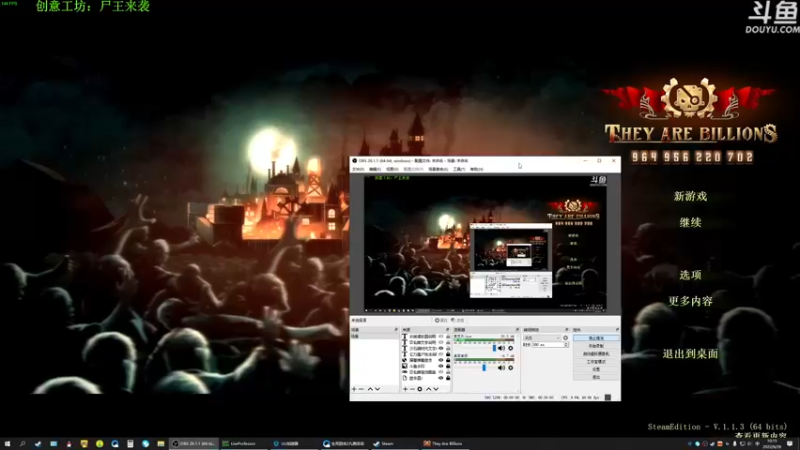Open the 编辑 menu in OBS

(376, 169)
